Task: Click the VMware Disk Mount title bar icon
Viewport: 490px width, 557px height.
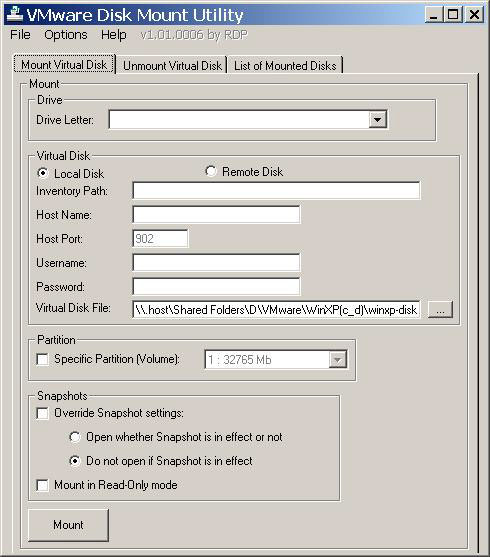Action: [15, 15]
